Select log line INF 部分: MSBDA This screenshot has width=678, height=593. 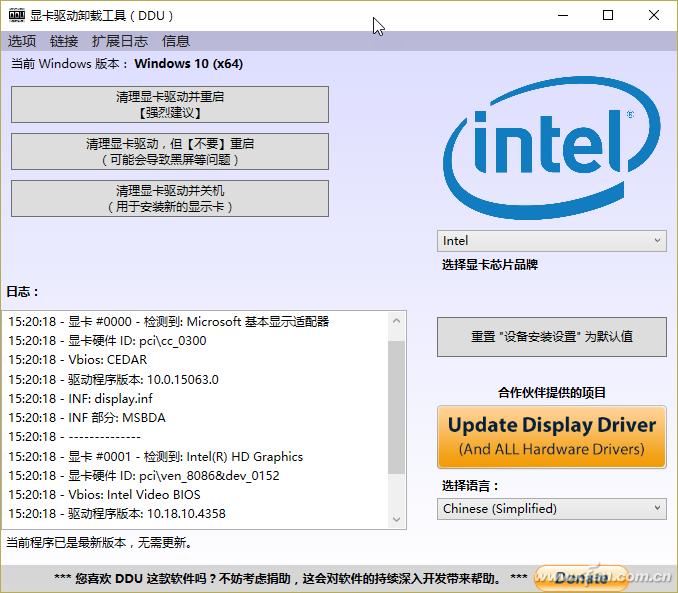[x=87, y=418]
